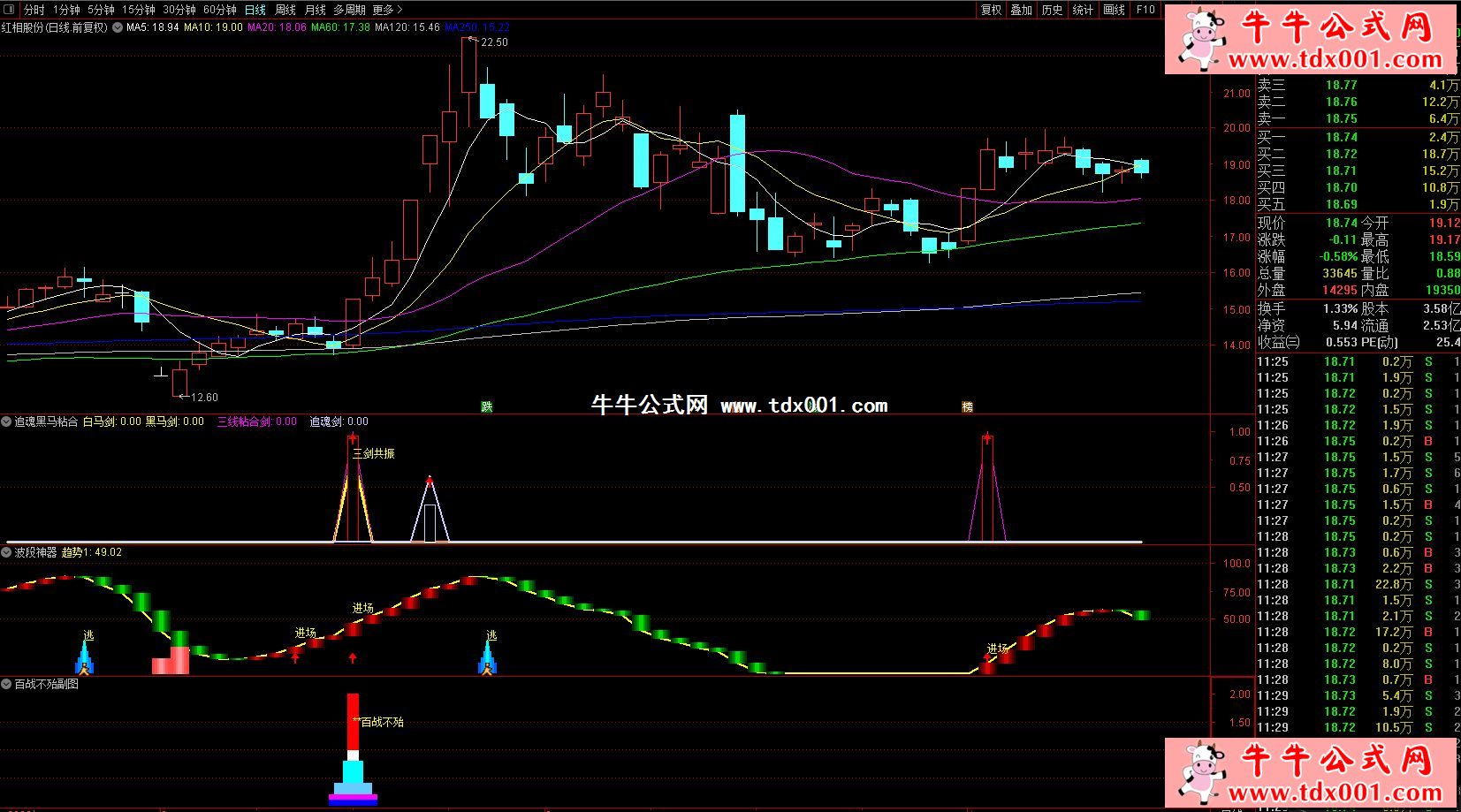Viewport: 1461px width, 812px height.
Task: Click the 换手 1.33% value
Action: click(1340, 308)
